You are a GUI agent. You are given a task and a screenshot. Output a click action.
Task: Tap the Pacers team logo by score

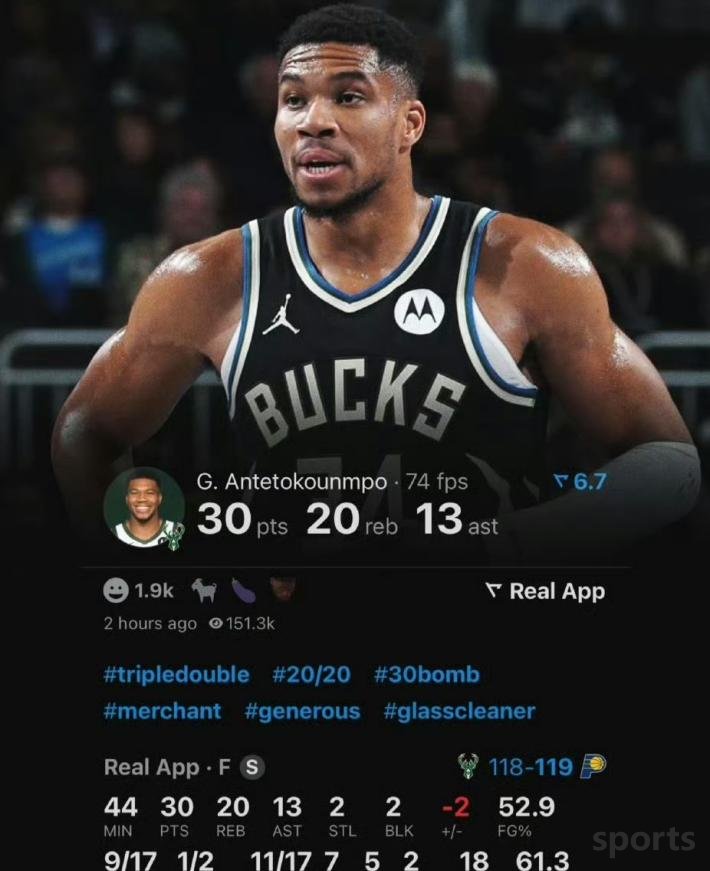pos(593,766)
